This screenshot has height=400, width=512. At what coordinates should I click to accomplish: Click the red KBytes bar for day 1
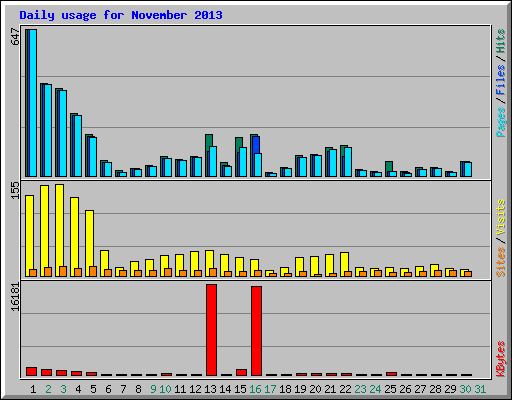[31, 371]
